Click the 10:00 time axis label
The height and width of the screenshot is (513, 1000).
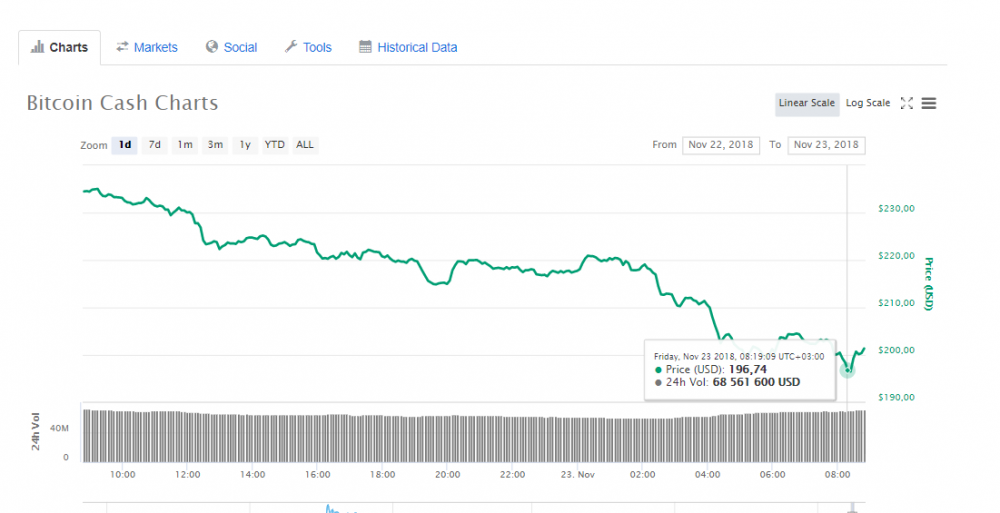(122, 475)
